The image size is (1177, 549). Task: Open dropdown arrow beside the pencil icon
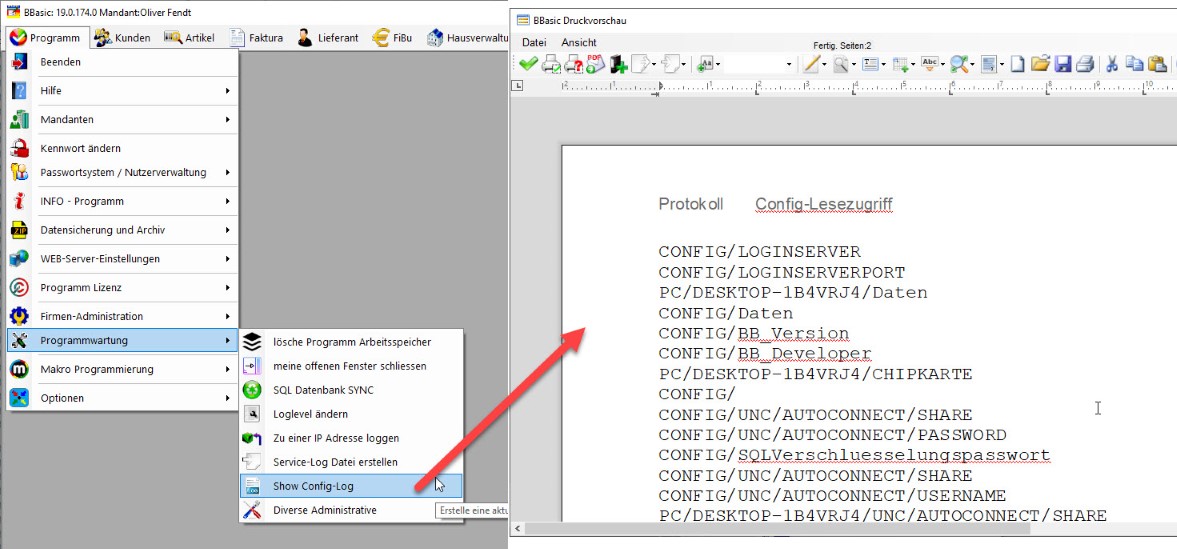(824, 65)
